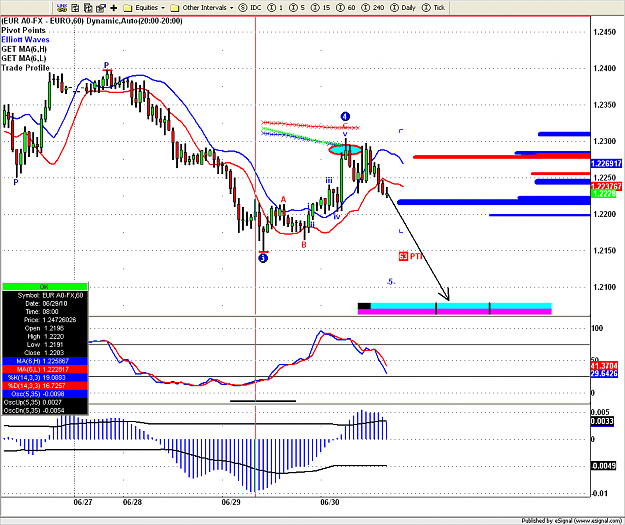The width and height of the screenshot is (625, 525).
Task: Click the Symbol row in data window
Action: pyautogui.click(x=45, y=295)
